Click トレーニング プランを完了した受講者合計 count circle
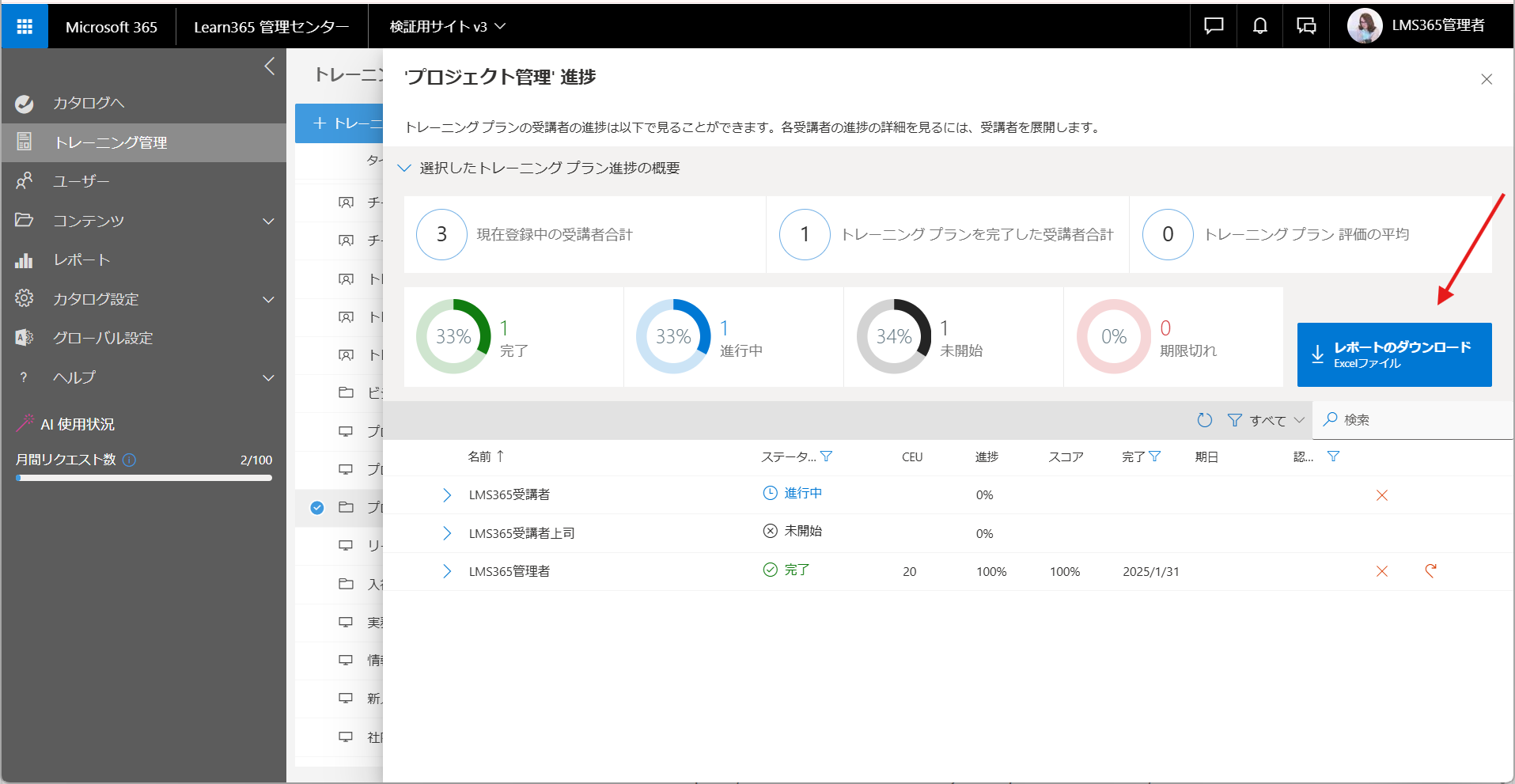This screenshot has height=784, width=1515. 805,234
